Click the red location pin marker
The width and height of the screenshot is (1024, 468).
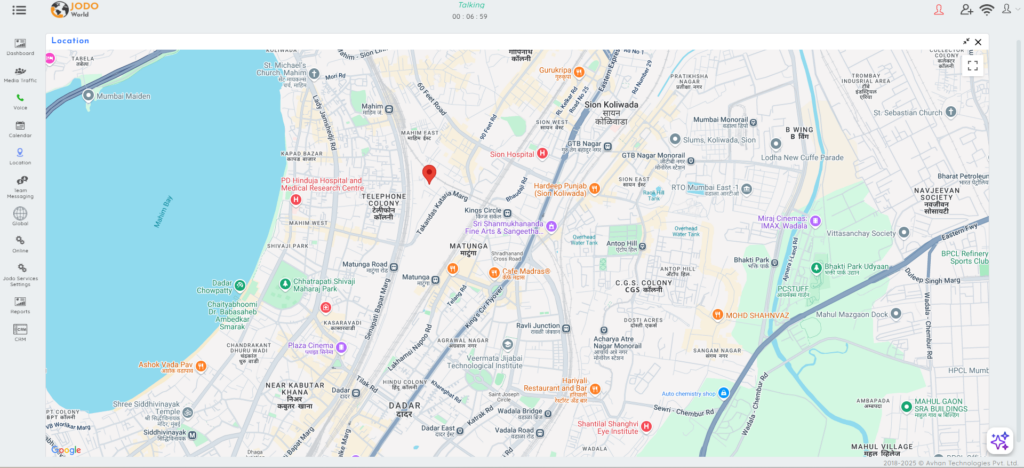coord(429,174)
